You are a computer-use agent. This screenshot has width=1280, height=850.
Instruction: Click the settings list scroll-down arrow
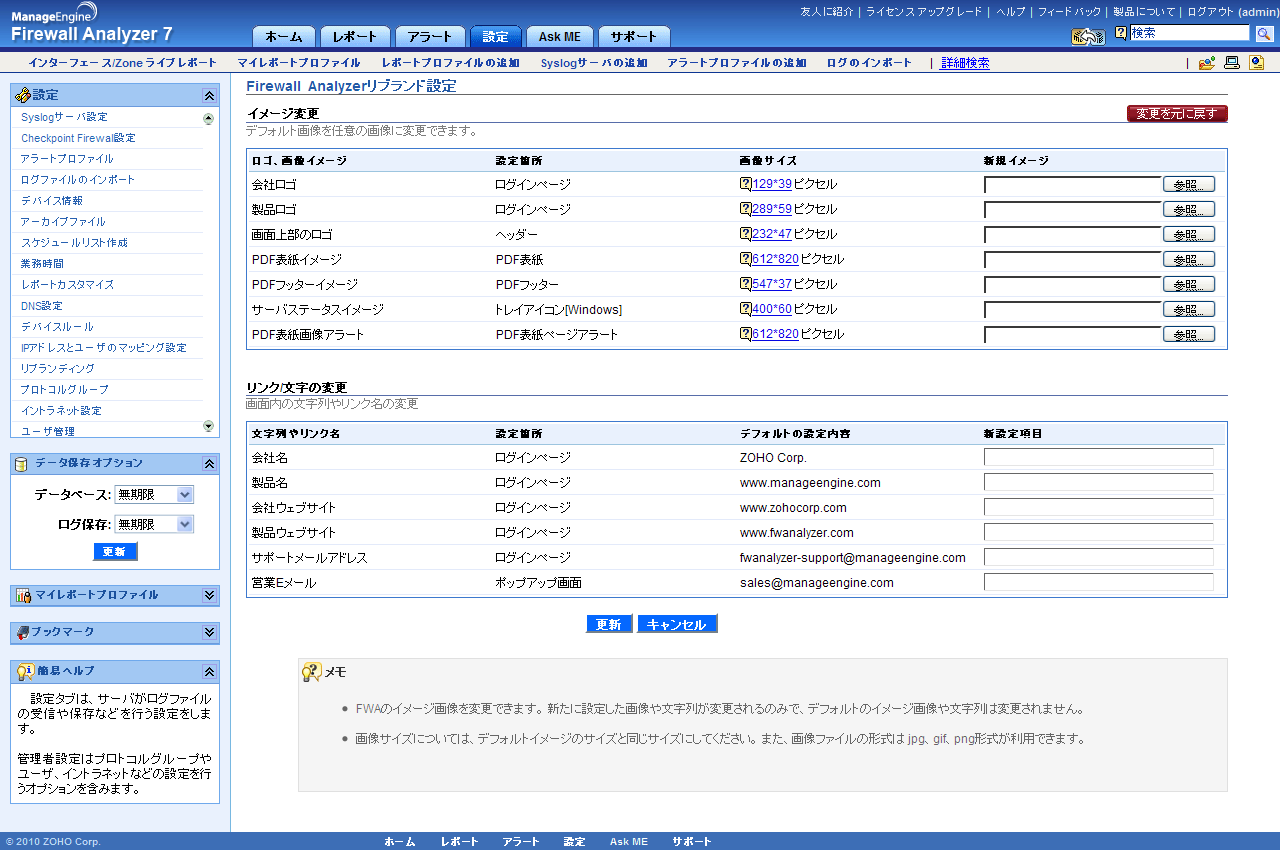point(208,426)
